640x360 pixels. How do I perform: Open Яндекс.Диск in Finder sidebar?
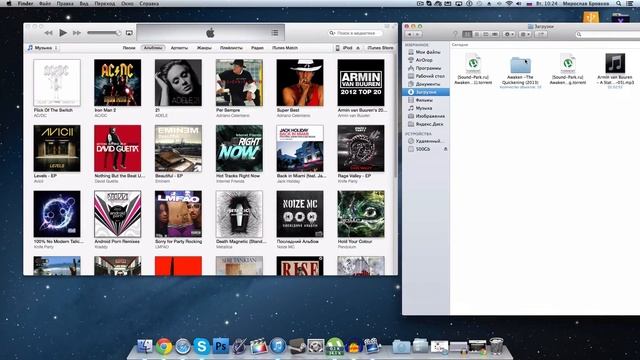(x=426, y=124)
